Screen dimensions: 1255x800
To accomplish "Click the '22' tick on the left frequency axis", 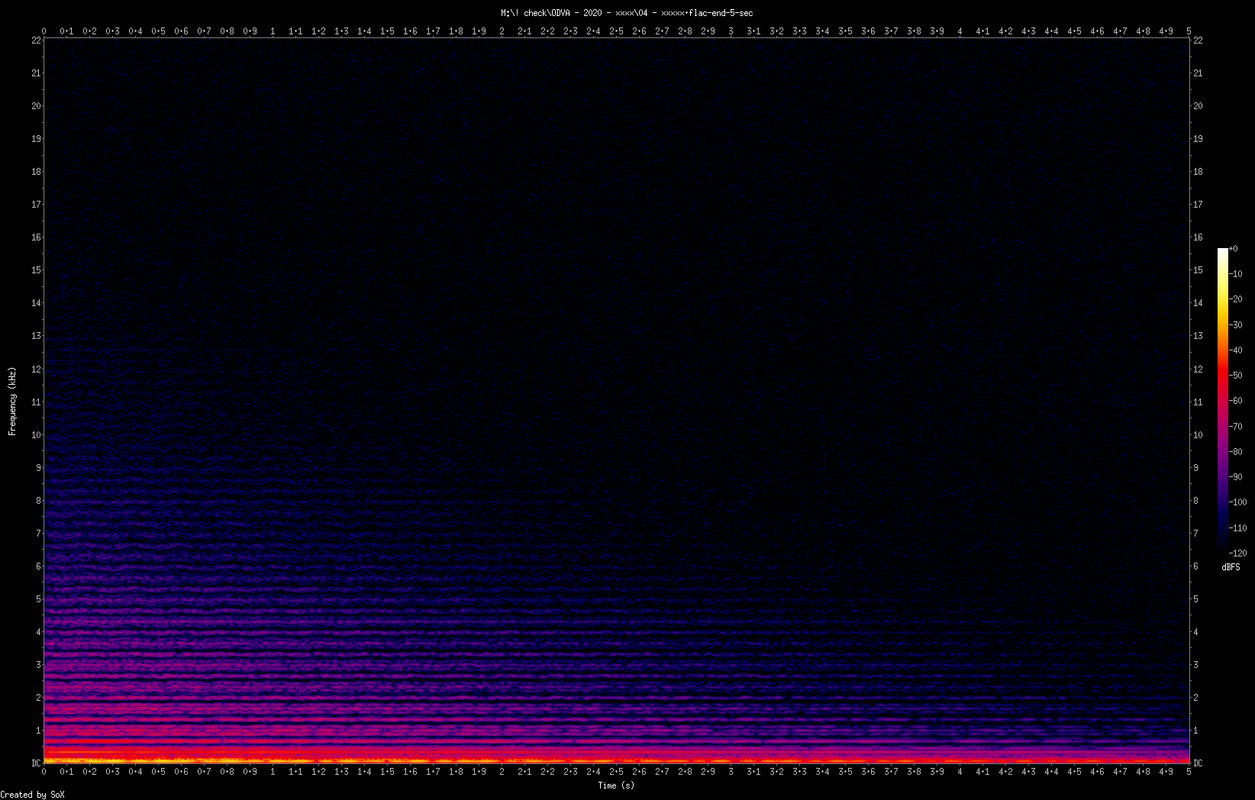I will [x=35, y=40].
